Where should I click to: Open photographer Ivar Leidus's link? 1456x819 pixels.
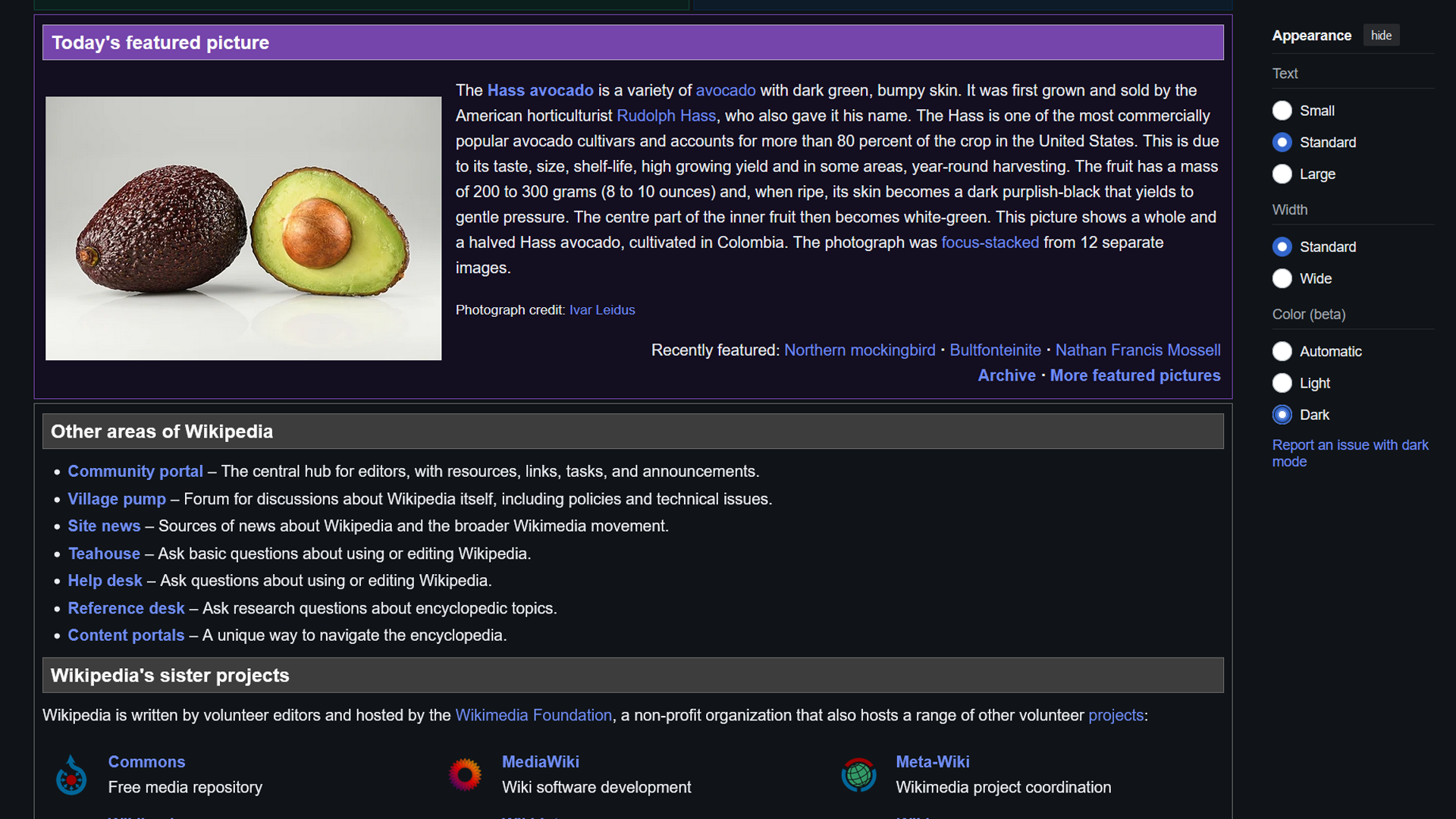pyautogui.click(x=602, y=310)
